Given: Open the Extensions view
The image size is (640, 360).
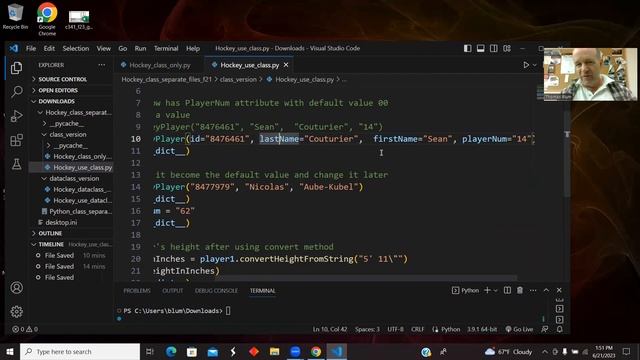Looking at the screenshot, I should (x=16, y=140).
